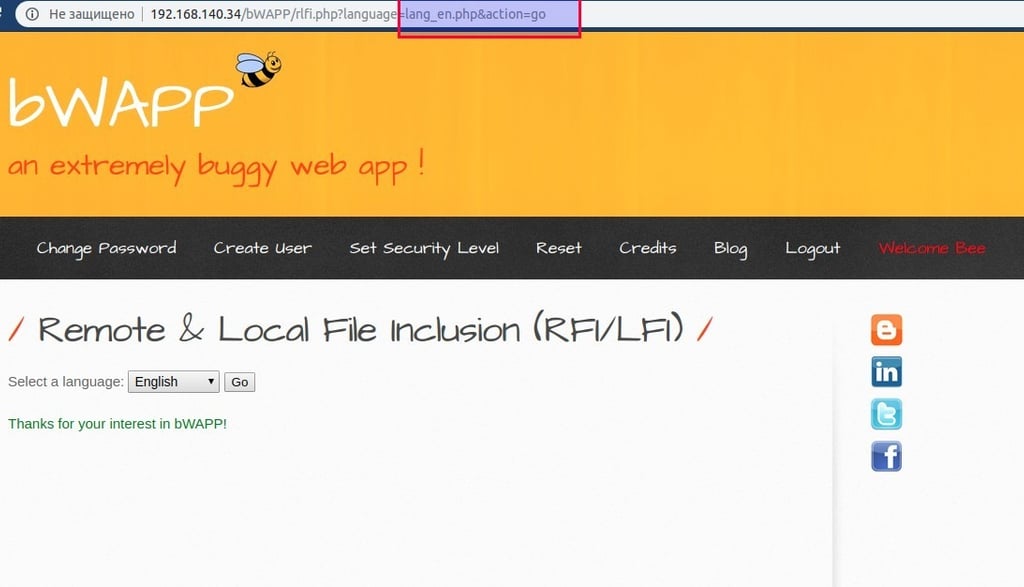1024x587 pixels.
Task: Open Create User menu item
Action: [x=263, y=248]
